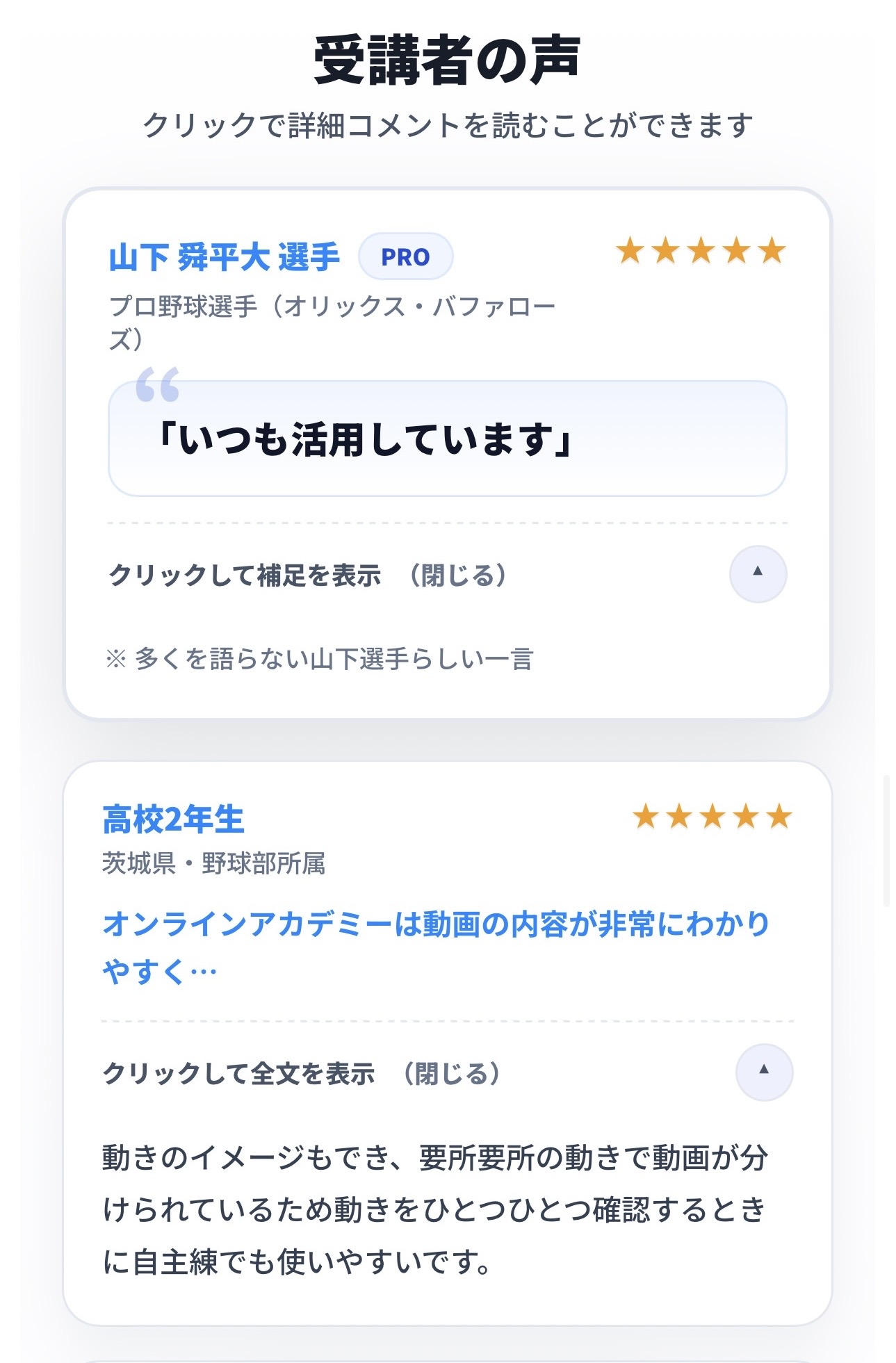Click the 受講者の声 section heading

[447, 61]
